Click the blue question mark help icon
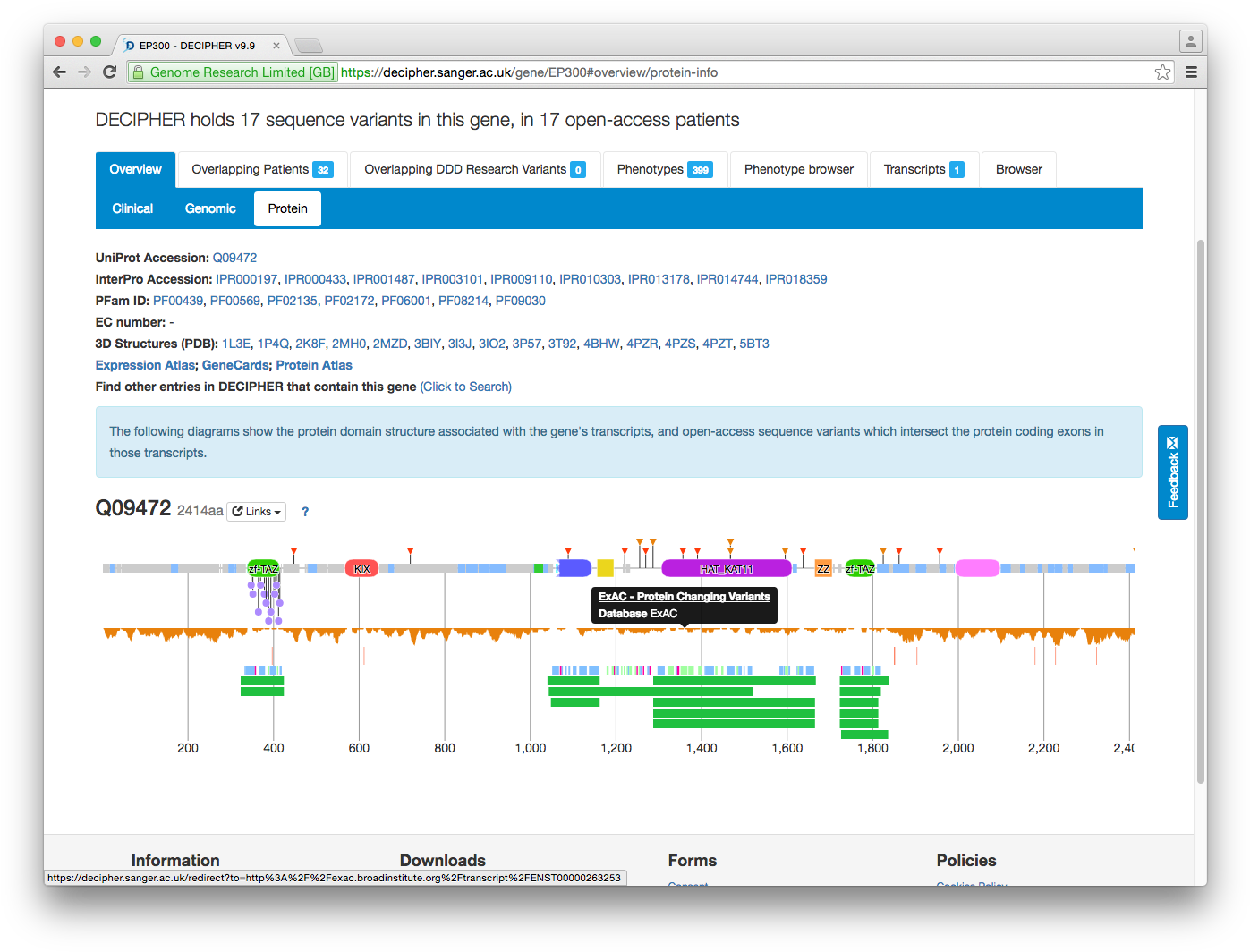Viewport: 1250px width, 952px height. pos(305,512)
